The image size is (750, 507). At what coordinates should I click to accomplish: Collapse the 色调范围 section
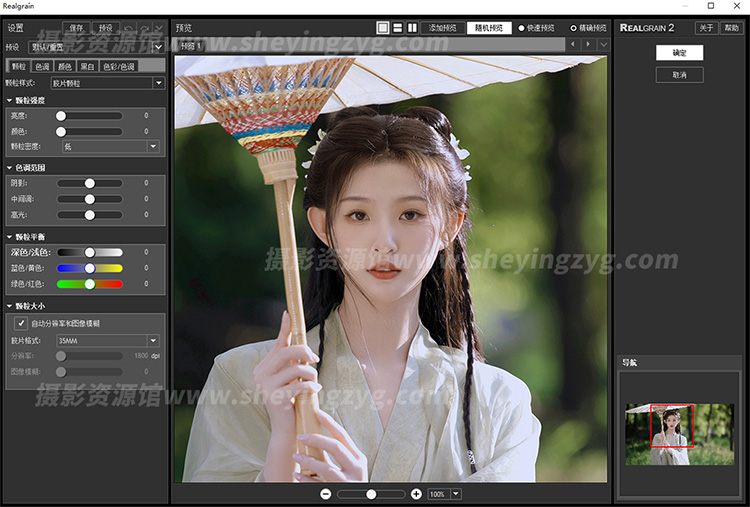pos(10,167)
